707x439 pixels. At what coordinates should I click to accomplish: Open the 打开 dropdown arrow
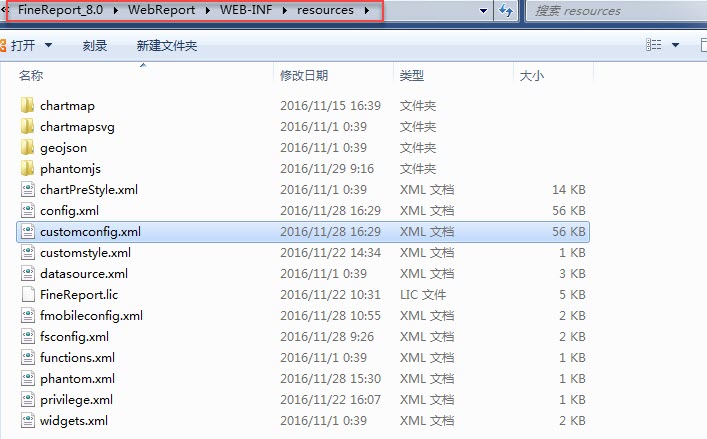48,45
